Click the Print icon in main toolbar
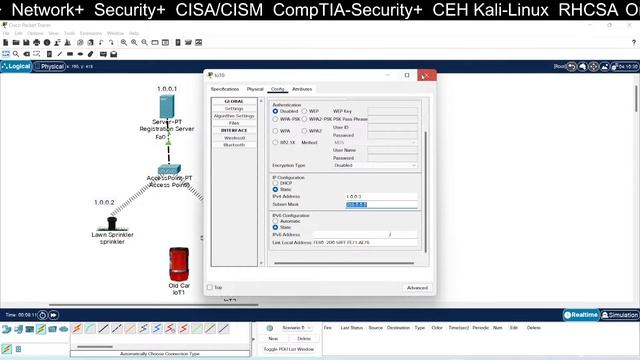This screenshot has height=360, width=640. pos(37,42)
